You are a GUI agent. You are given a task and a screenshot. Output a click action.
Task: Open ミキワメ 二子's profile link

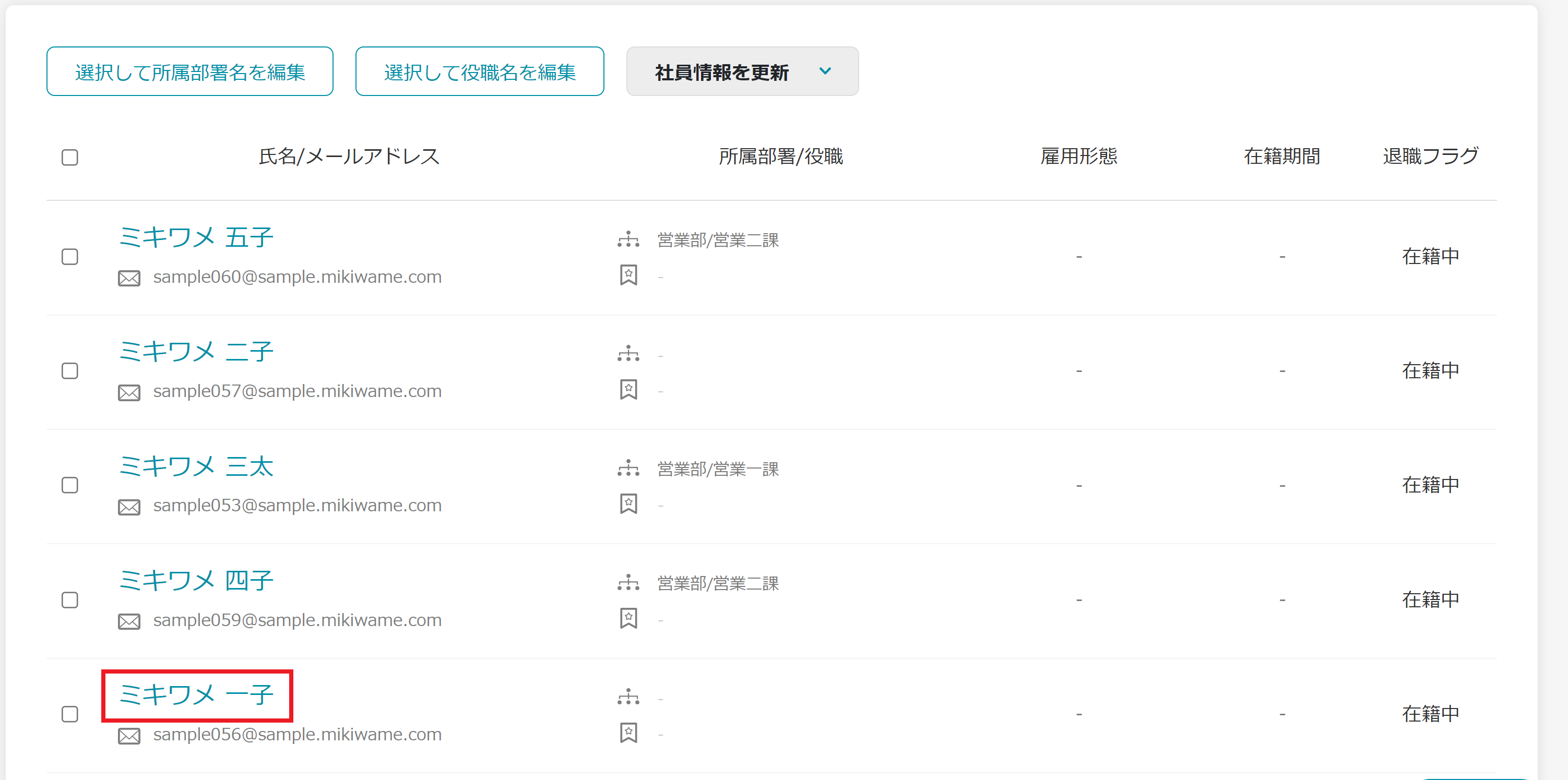197,351
